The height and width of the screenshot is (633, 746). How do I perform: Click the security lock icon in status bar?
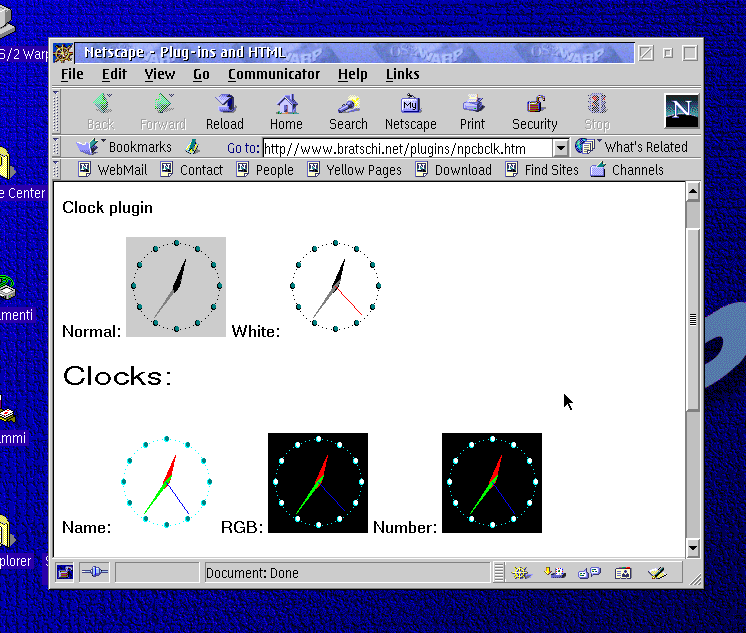coord(65,573)
